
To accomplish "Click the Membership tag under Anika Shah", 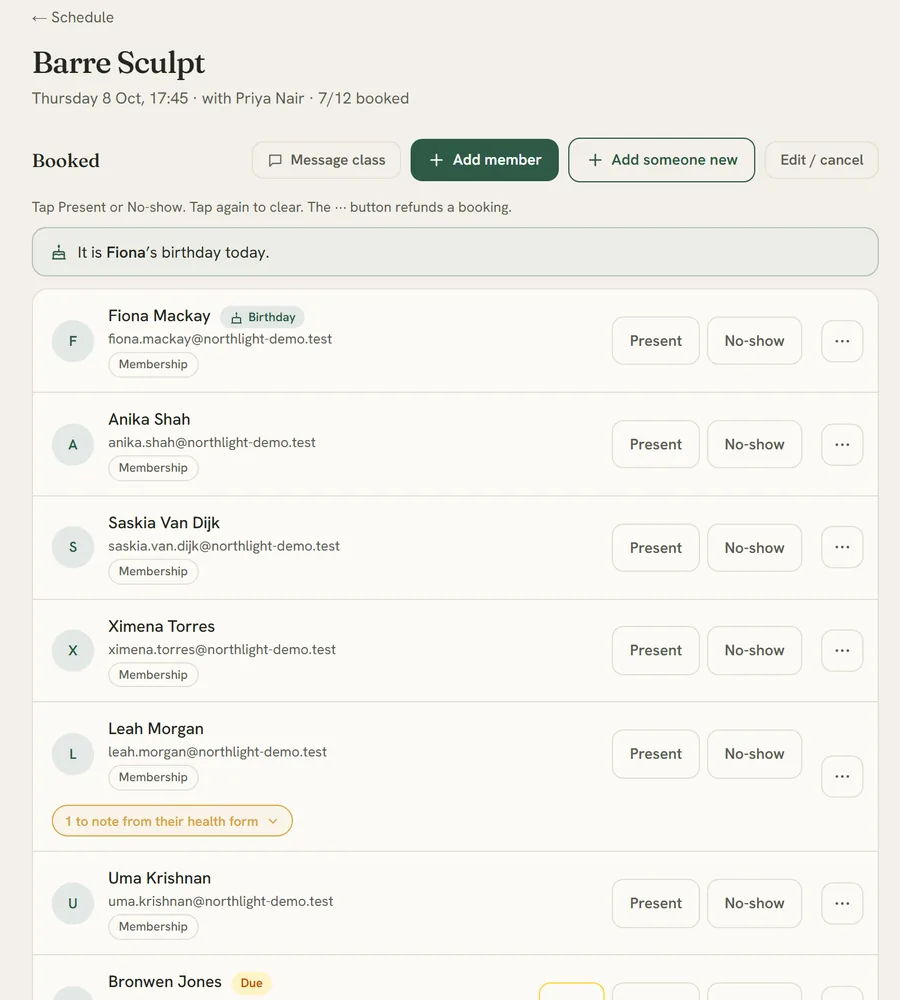I will coord(153,467).
